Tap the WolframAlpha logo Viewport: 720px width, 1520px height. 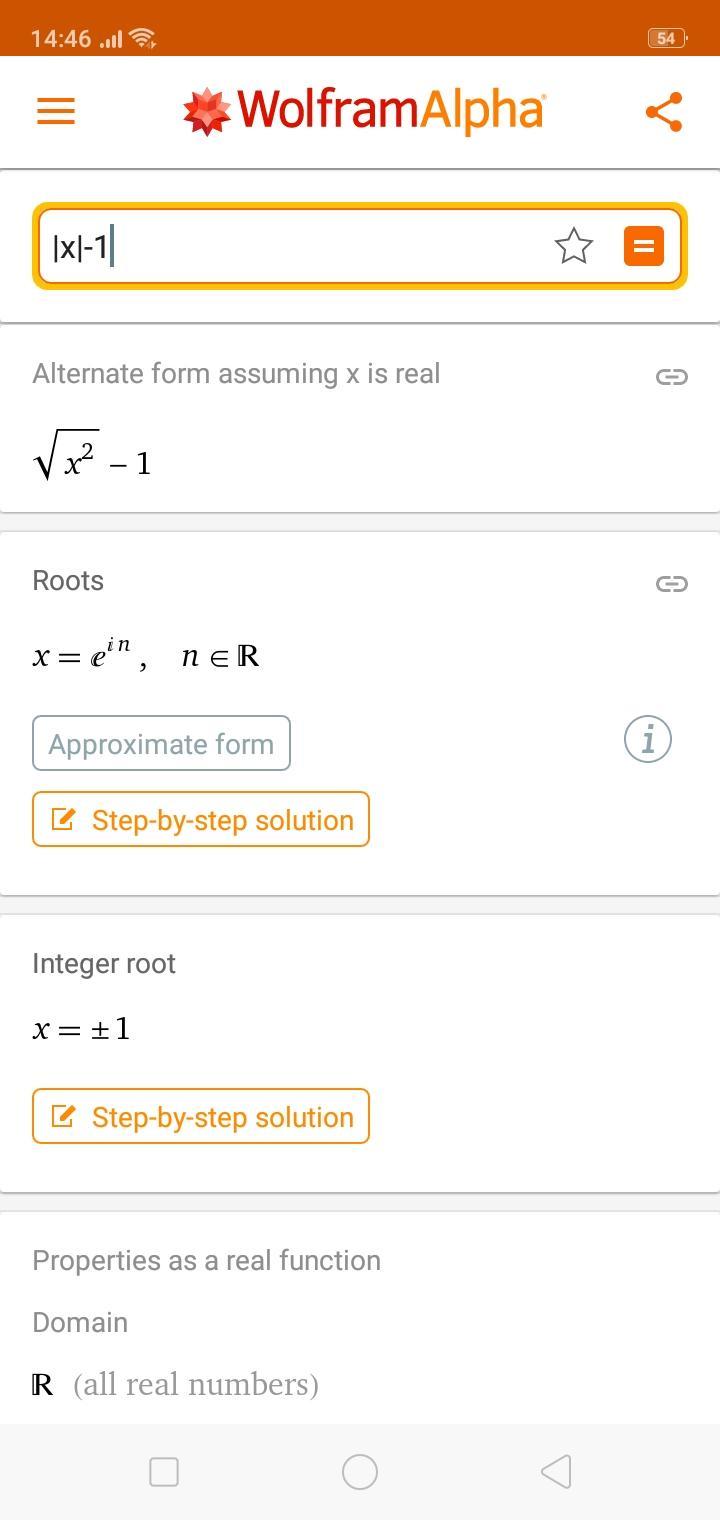coord(363,110)
